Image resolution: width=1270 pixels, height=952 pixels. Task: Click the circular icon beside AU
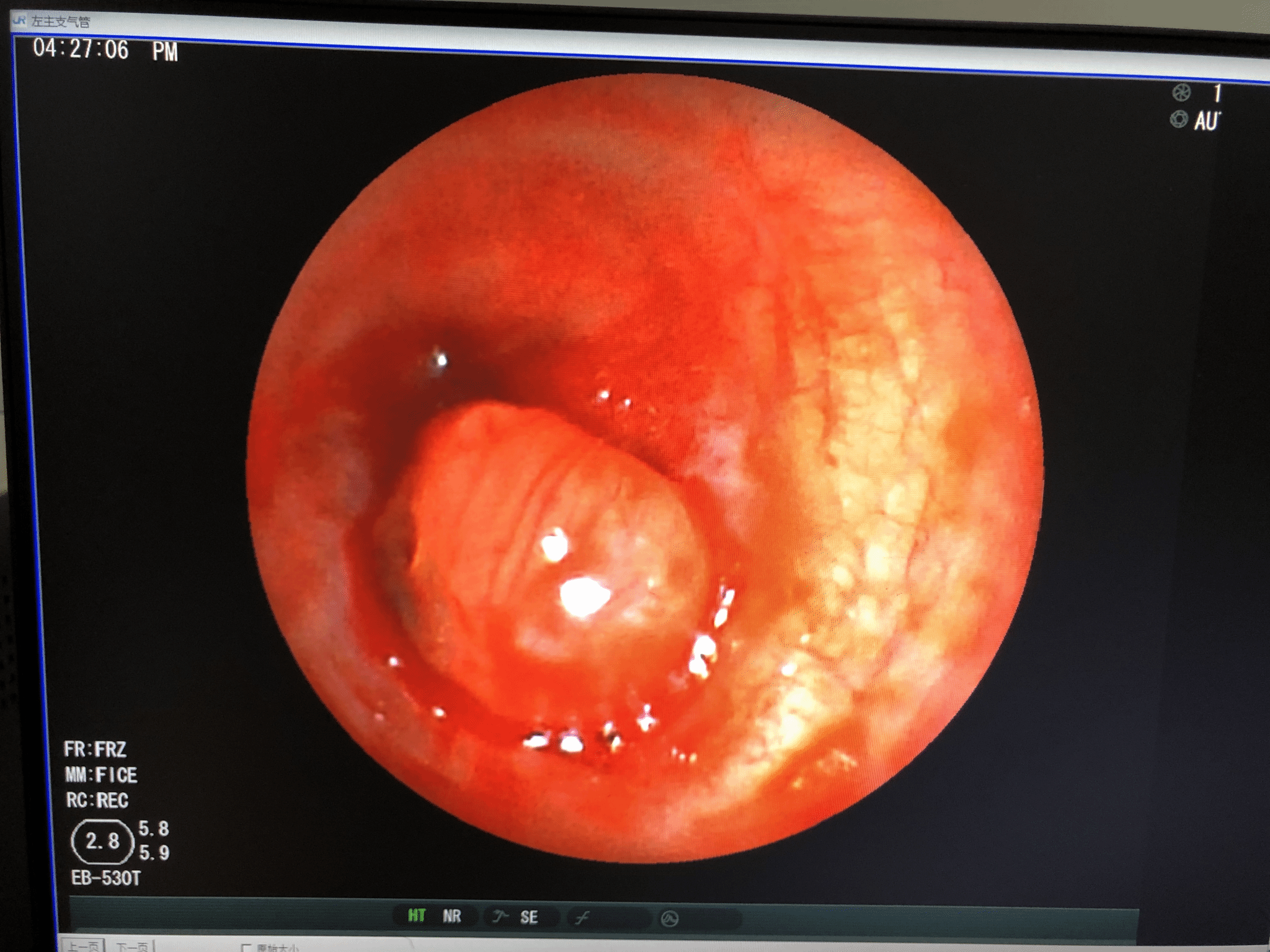click(x=1178, y=119)
